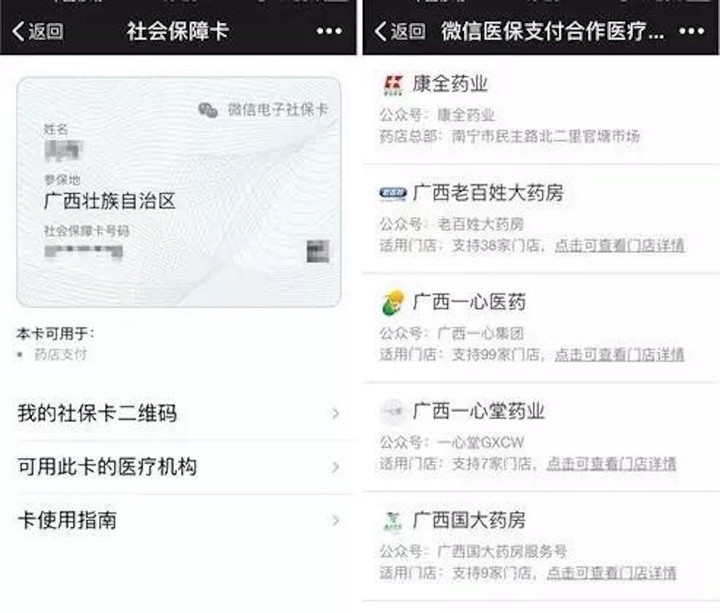The width and height of the screenshot is (720, 613).
Task: Tap the 广西一心堂药业 logo icon
Action: (393, 411)
